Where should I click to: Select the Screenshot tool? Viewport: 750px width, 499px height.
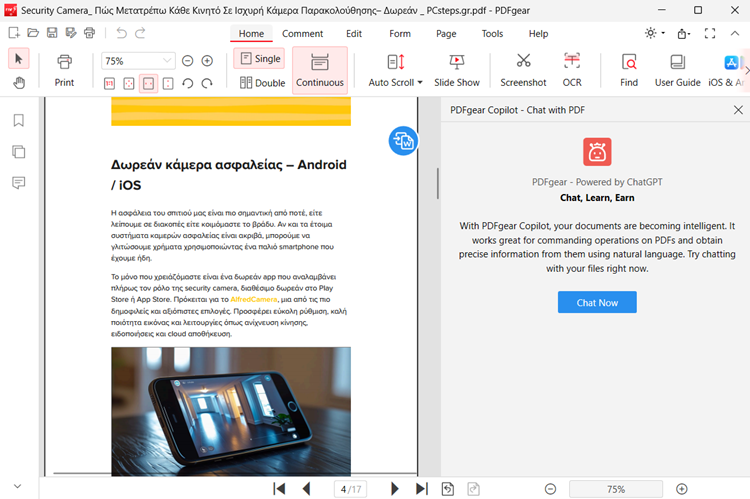[523, 70]
